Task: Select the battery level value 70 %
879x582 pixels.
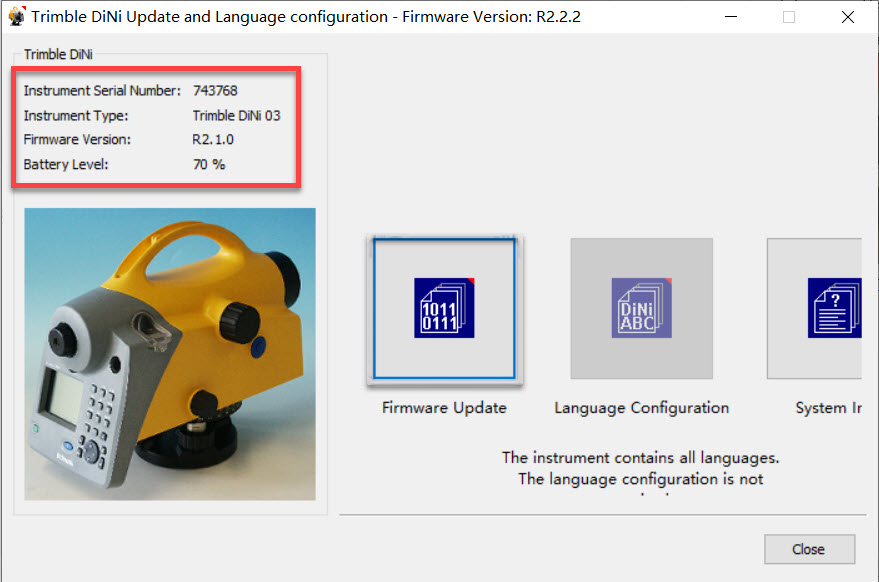Action: tap(209, 164)
